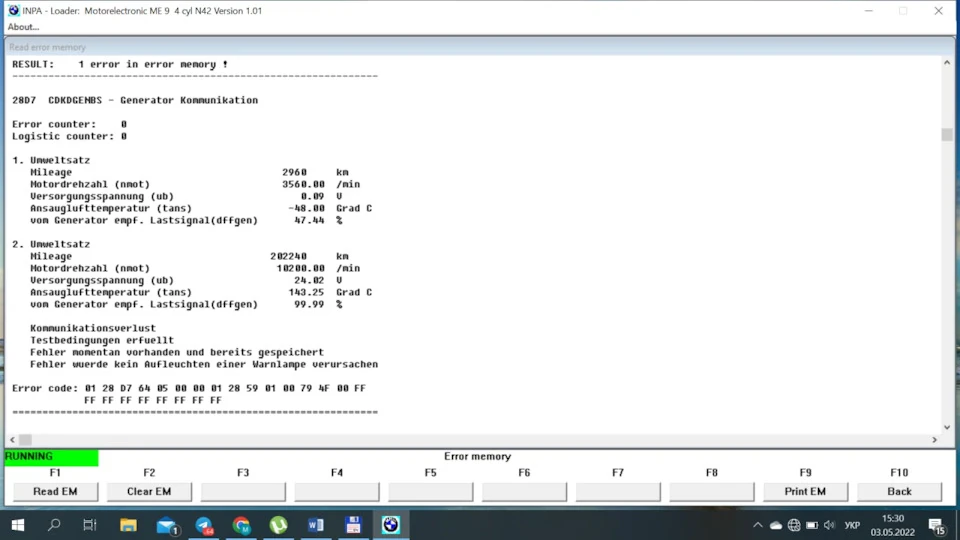
Task: Click the horizontal scrollbar thumb
Action: (25, 440)
